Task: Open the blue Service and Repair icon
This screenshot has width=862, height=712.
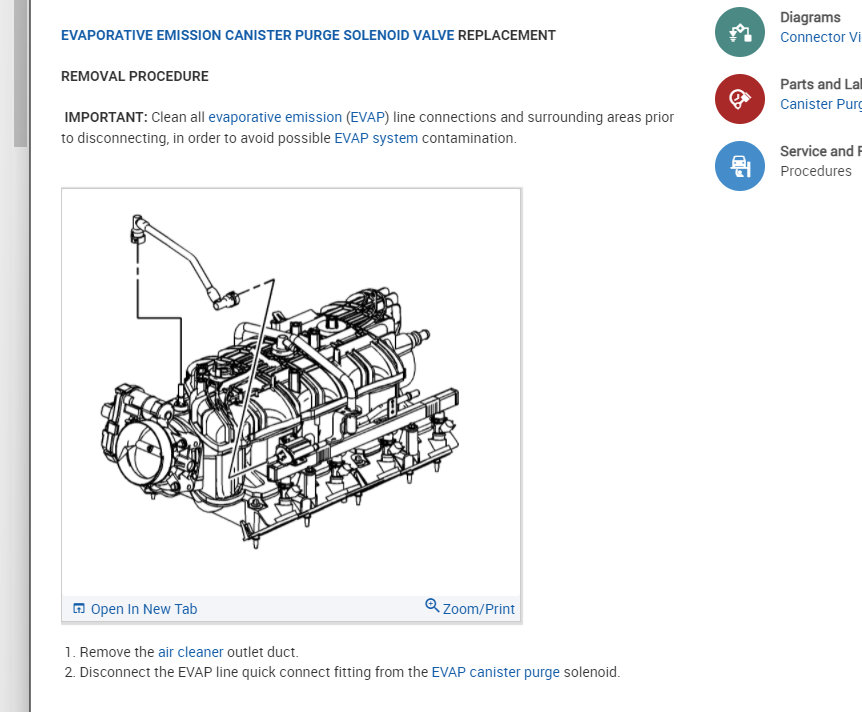Action: [x=739, y=166]
